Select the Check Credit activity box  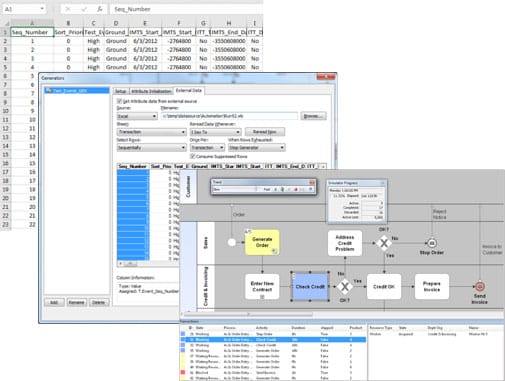click(310, 287)
